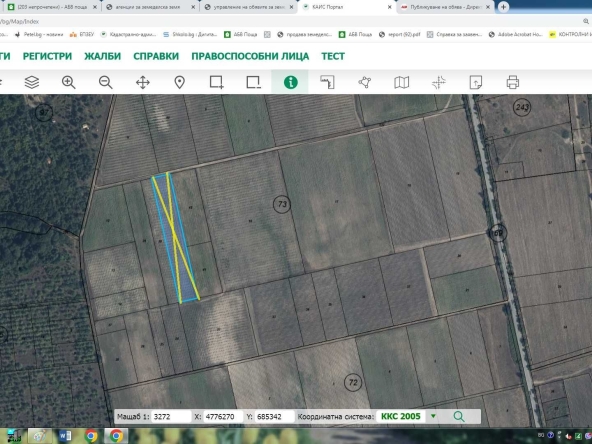Click the green search magnifier by coordinates
Screen dimensions: 592x444
click(x=459, y=416)
